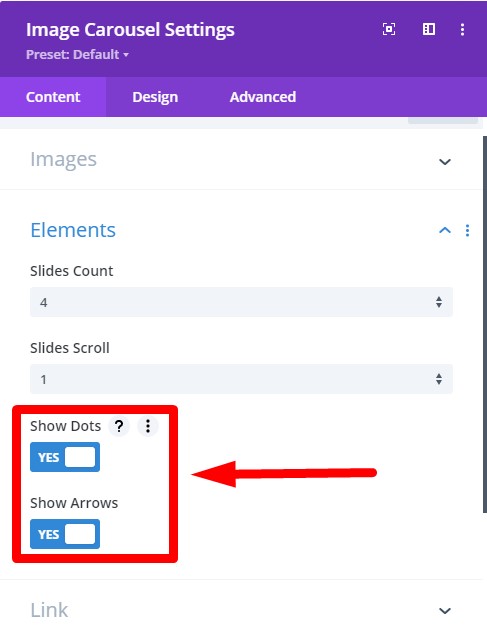The image size is (487, 630).
Task: Open the Slides Count dropdown
Action: pyautogui.click(x=241, y=302)
